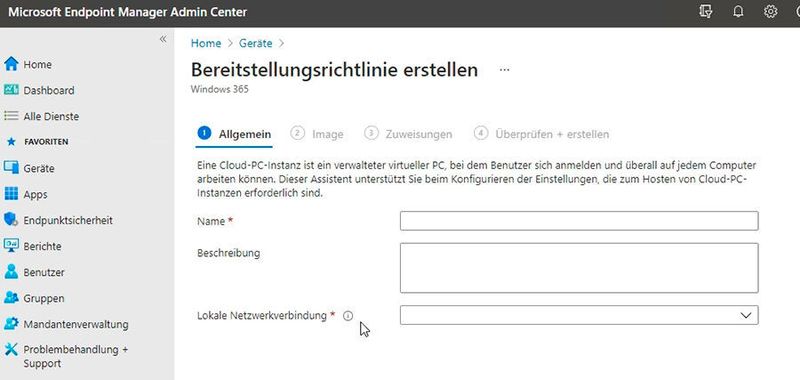Click the Apps grid icon

(11, 194)
